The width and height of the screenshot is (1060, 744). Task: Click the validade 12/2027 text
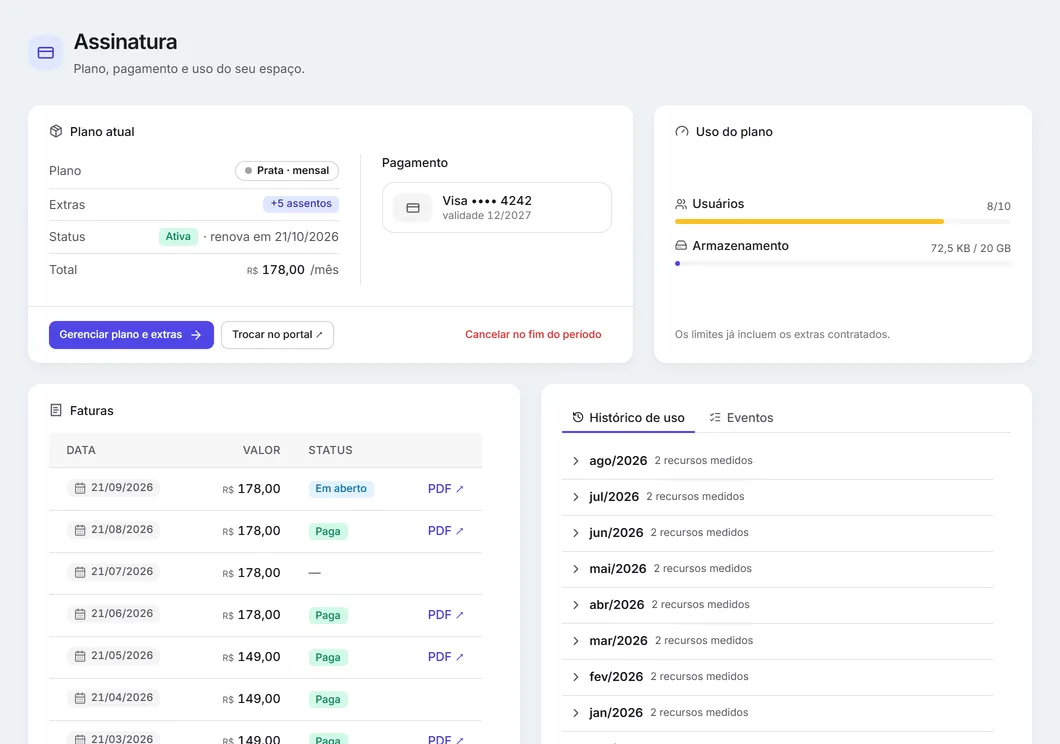coord(487,216)
